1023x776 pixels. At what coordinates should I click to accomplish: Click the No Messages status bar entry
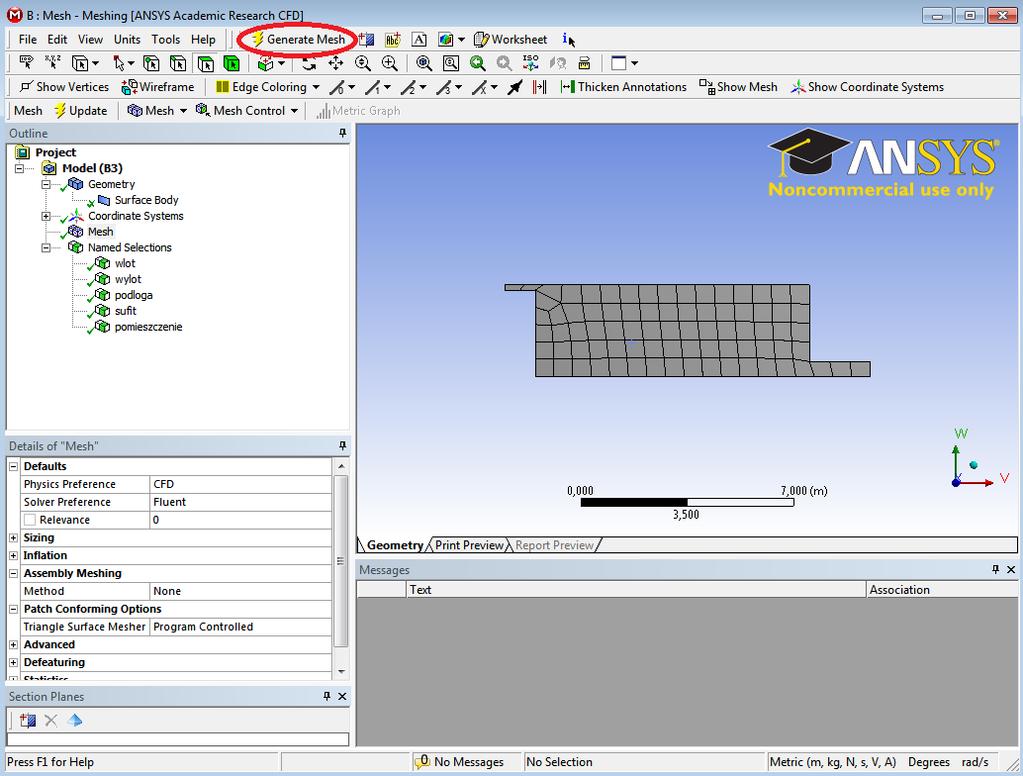[x=460, y=762]
